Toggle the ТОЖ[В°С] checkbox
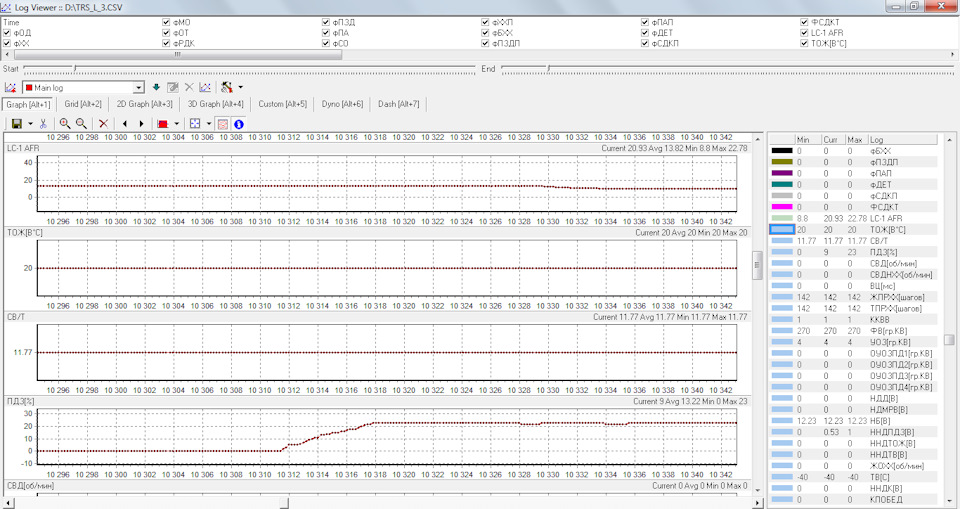 click(804, 43)
